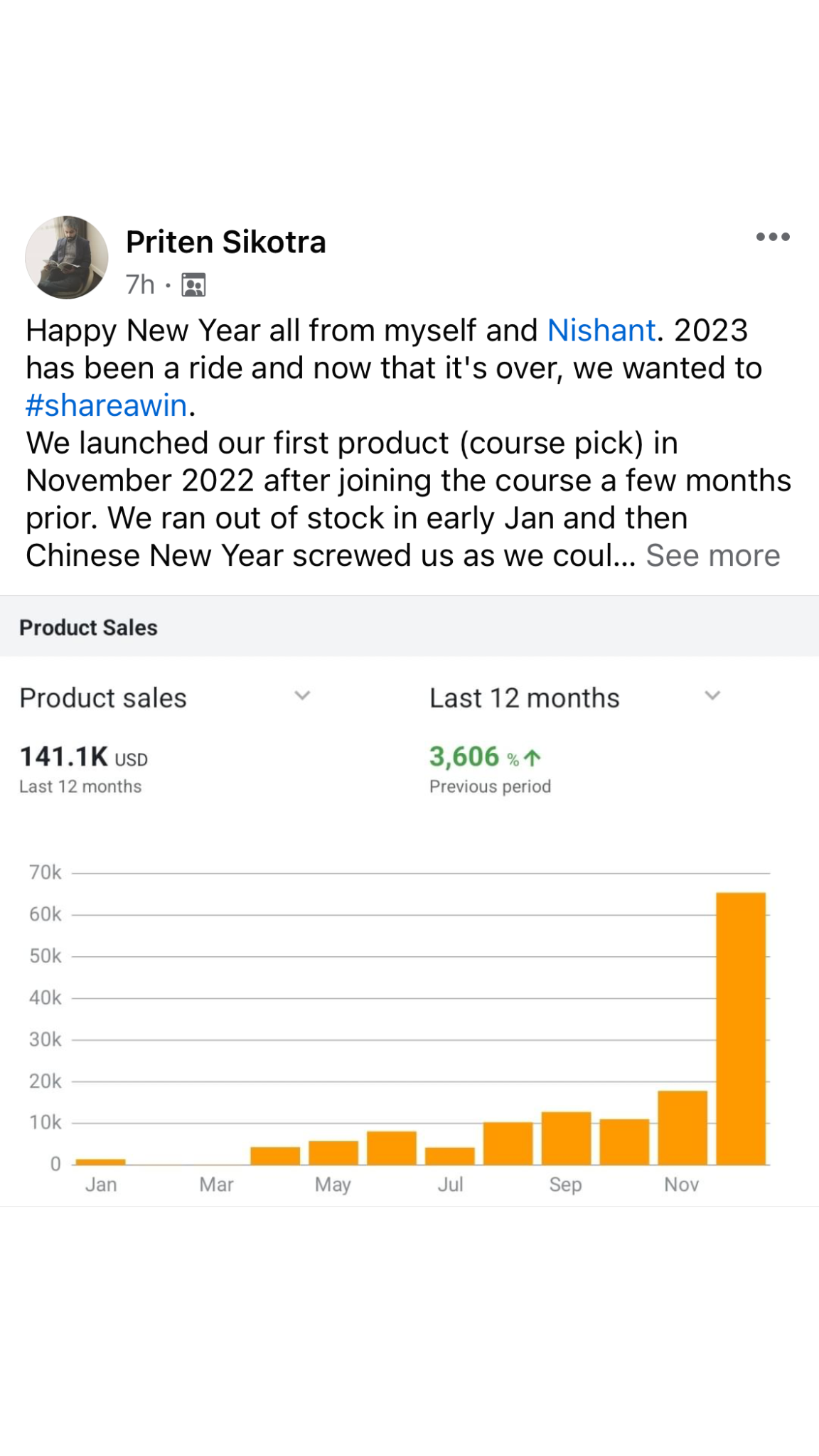Open the Last 12 months dropdown chevron
The height and width of the screenshot is (1456, 819).
tap(712, 696)
